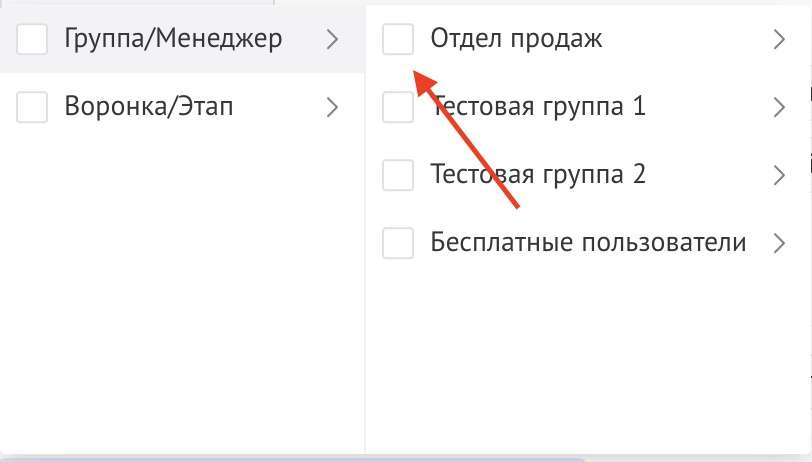
Task: Check the Группа/Менеджер checkbox
Action: pos(32,39)
